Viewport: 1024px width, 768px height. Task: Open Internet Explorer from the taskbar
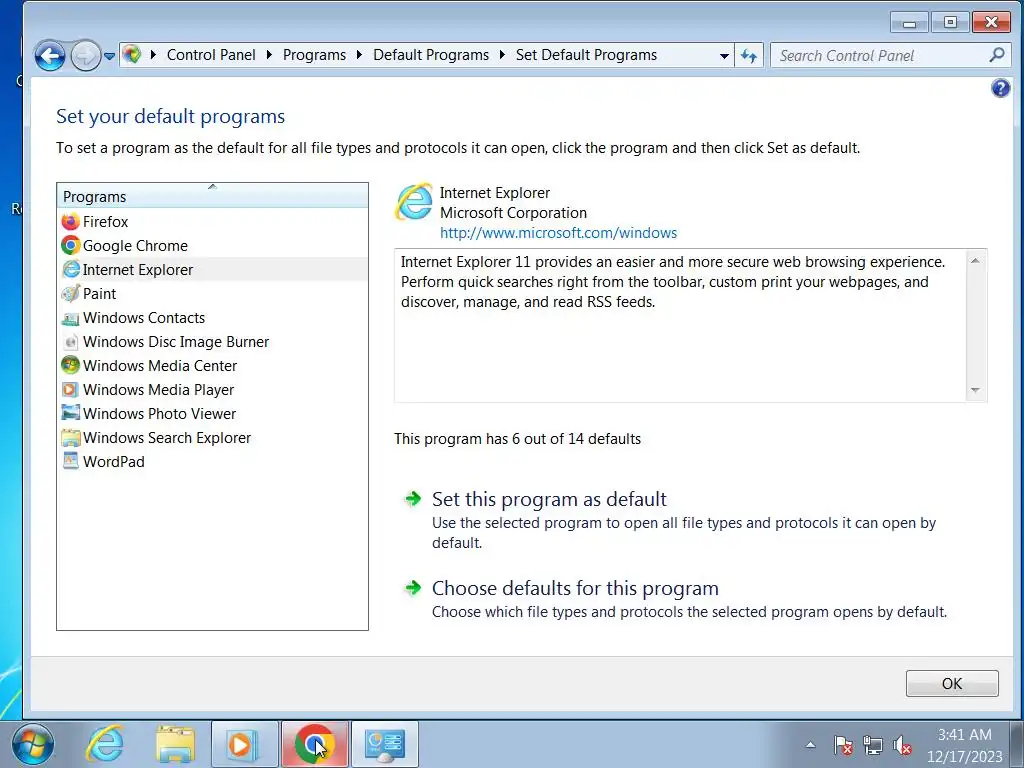point(105,744)
